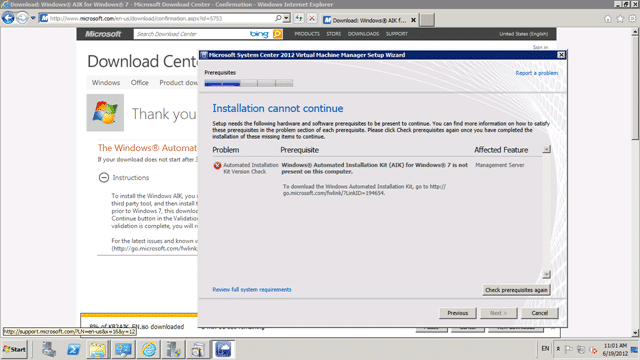
Task: Open the DOWNLOADS menu item
Action: (x=363, y=34)
